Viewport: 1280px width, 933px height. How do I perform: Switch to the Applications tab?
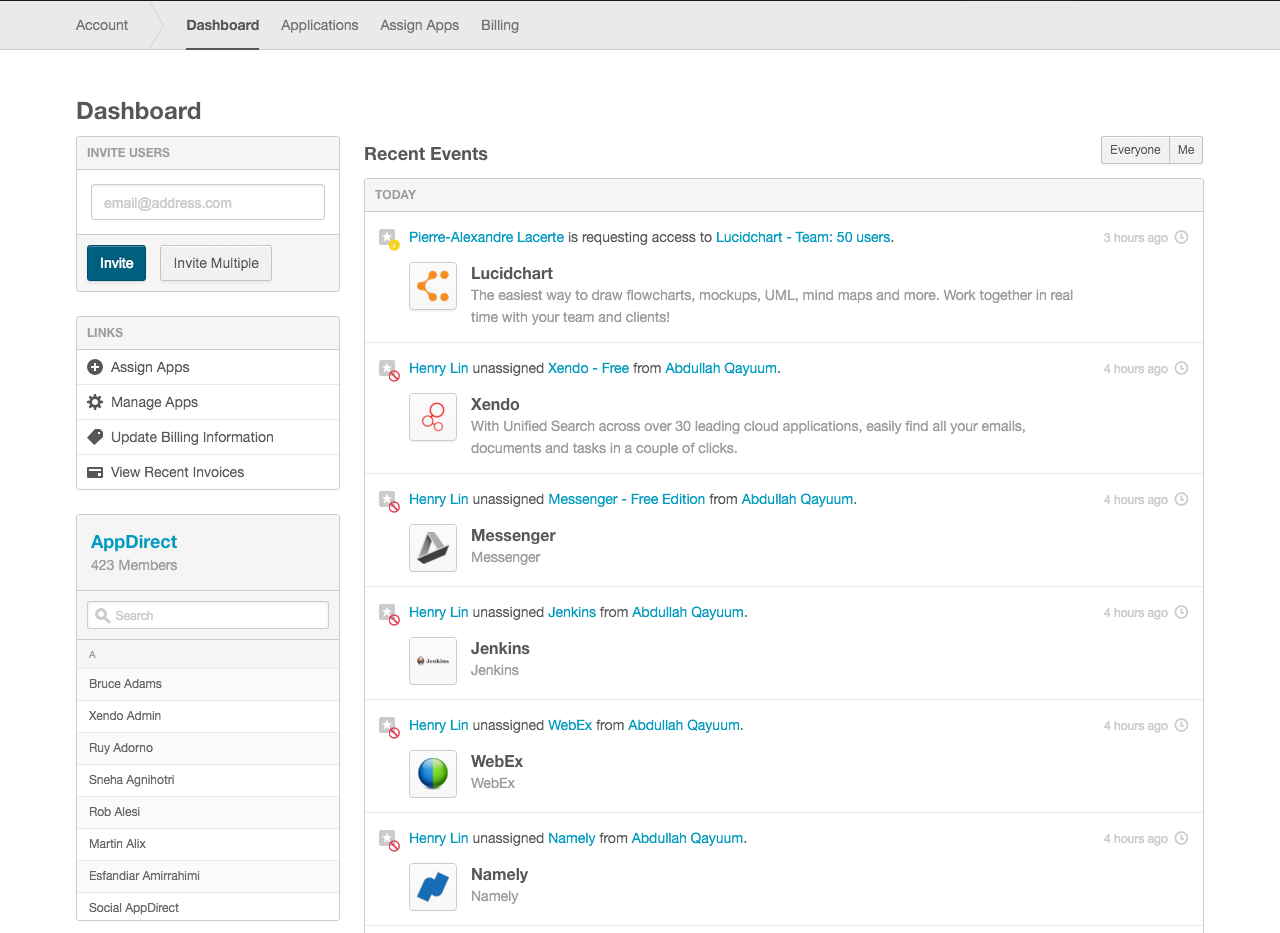pyautogui.click(x=319, y=25)
